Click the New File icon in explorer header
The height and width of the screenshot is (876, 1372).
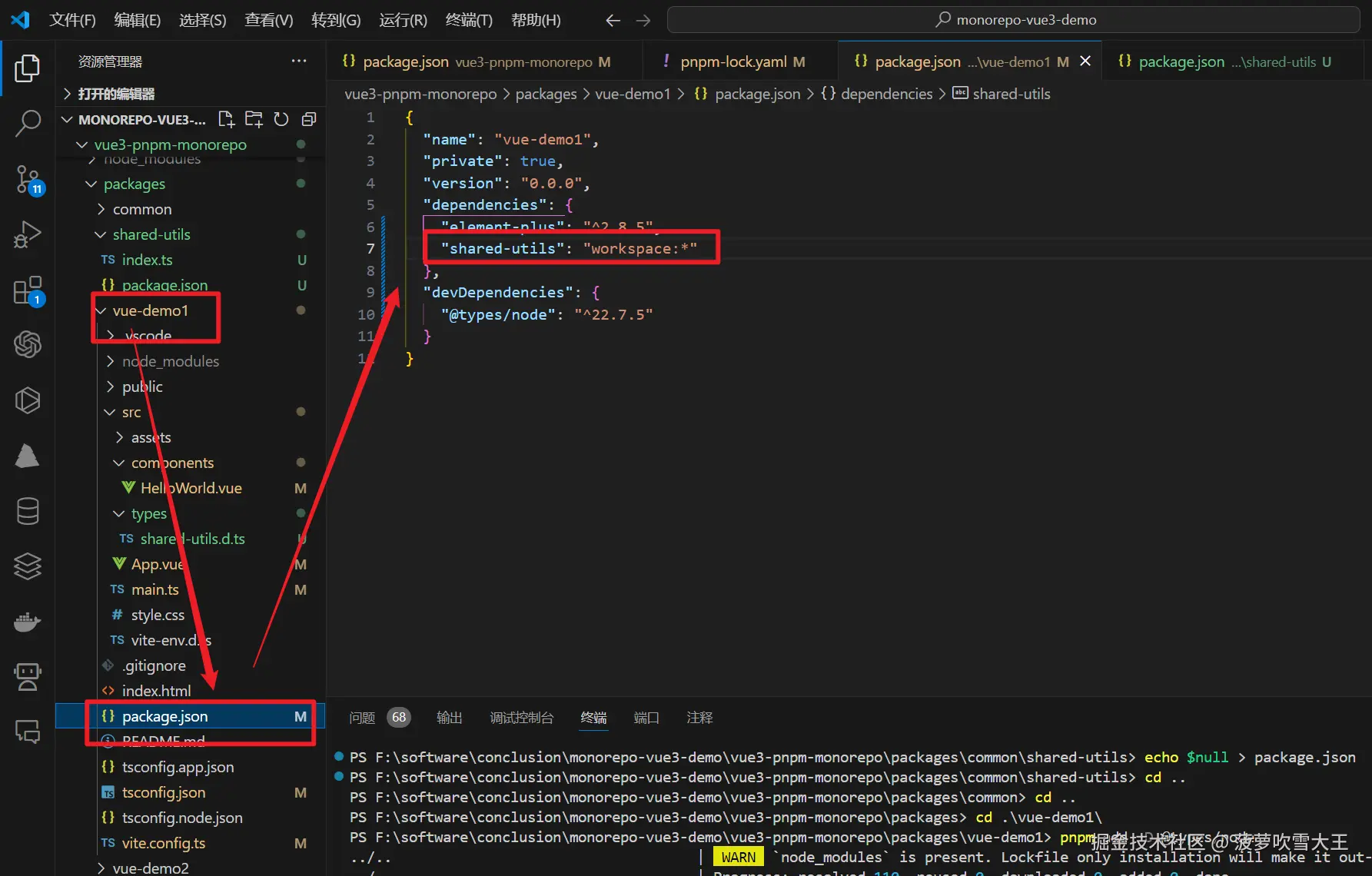click(x=226, y=119)
